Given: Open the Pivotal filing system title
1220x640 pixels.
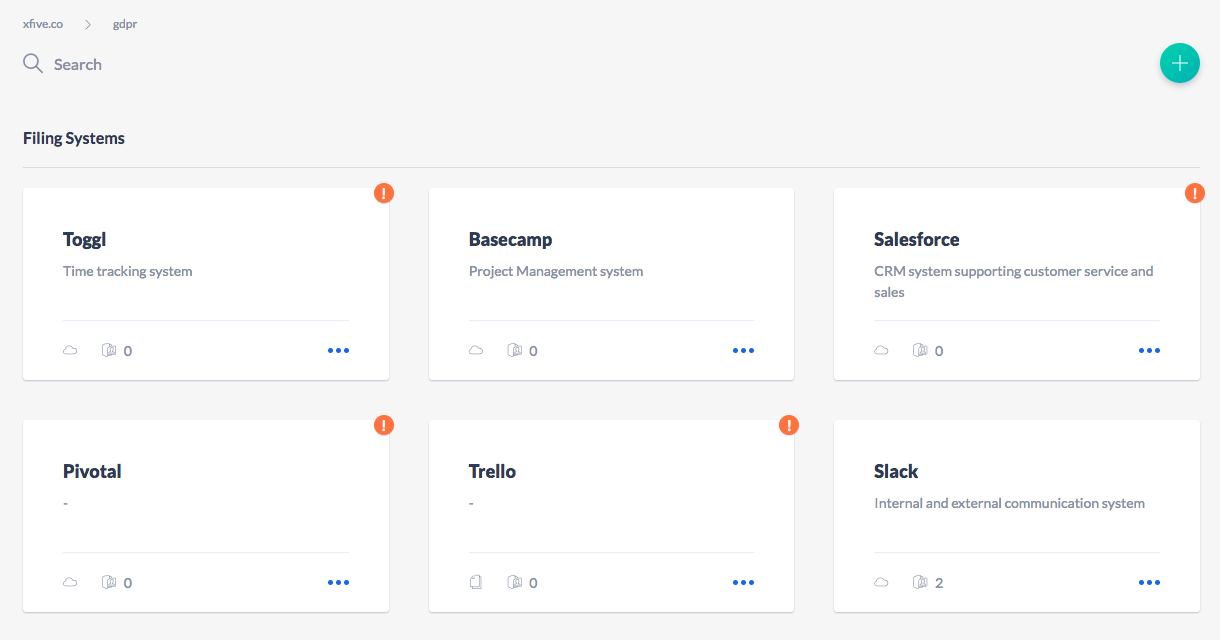Looking at the screenshot, I should tap(92, 472).
